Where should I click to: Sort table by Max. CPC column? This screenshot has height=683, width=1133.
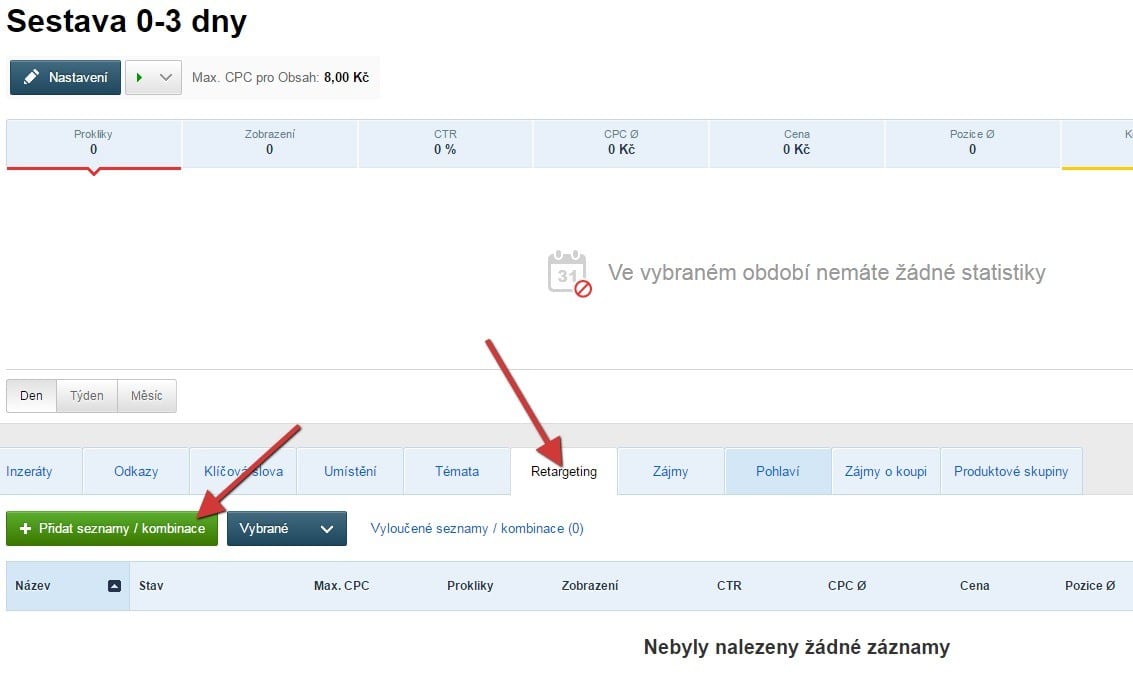pyautogui.click(x=341, y=586)
